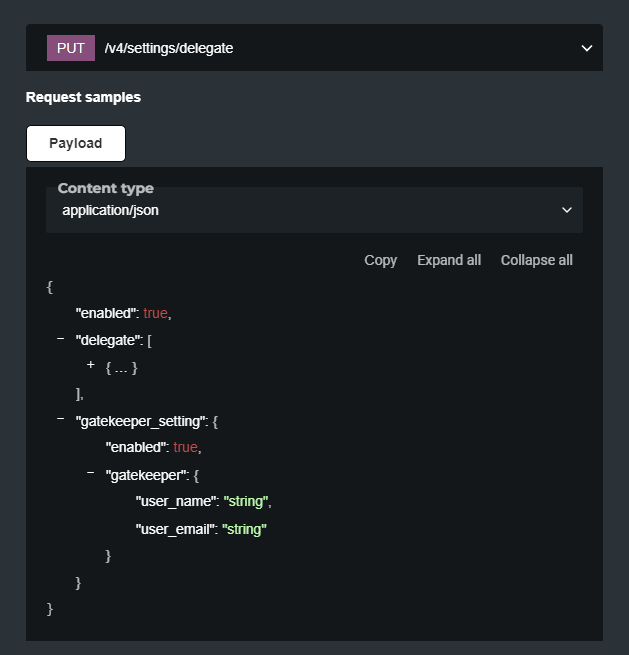Click the "user_name" key

click(176, 501)
